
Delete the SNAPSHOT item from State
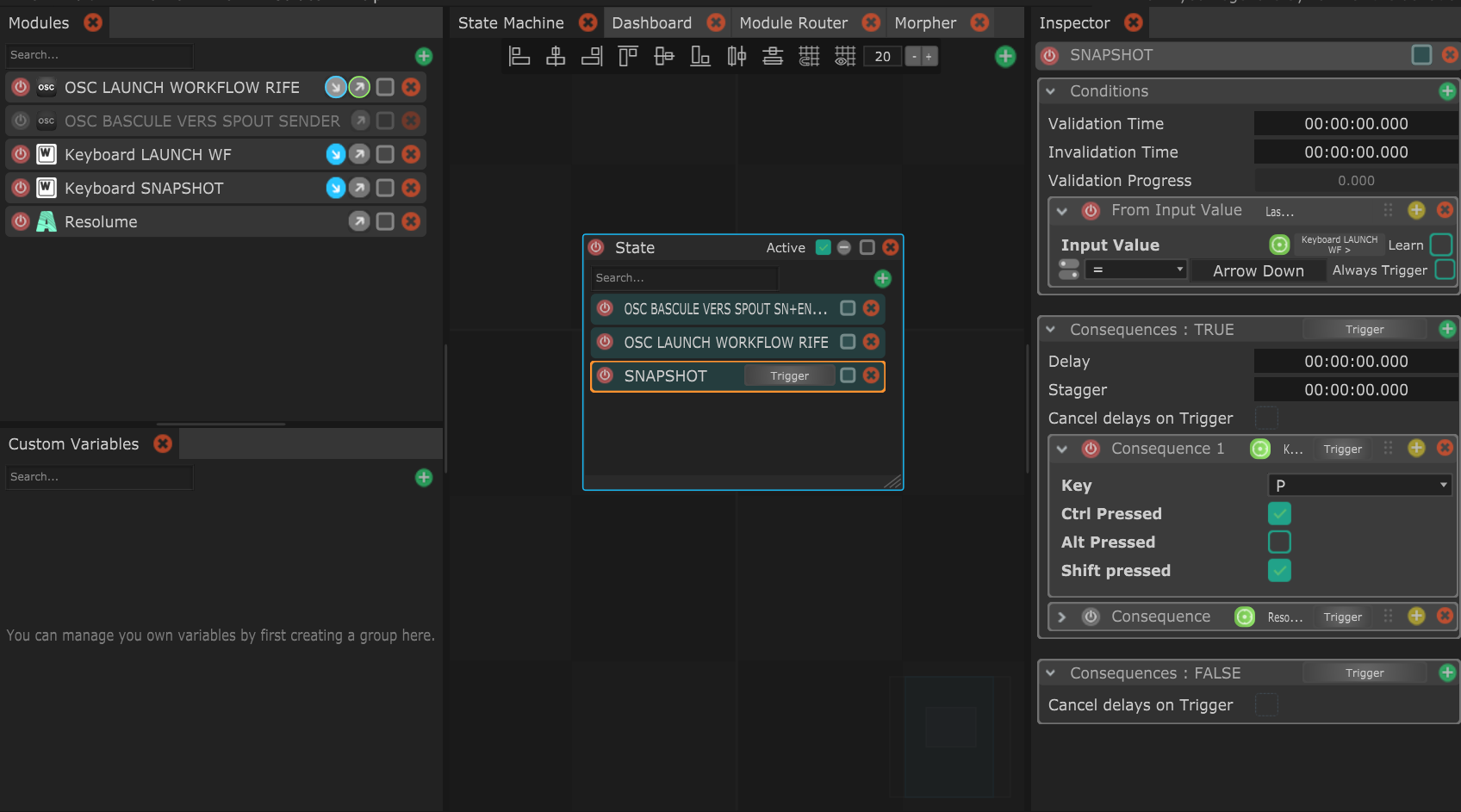pyautogui.click(x=872, y=375)
